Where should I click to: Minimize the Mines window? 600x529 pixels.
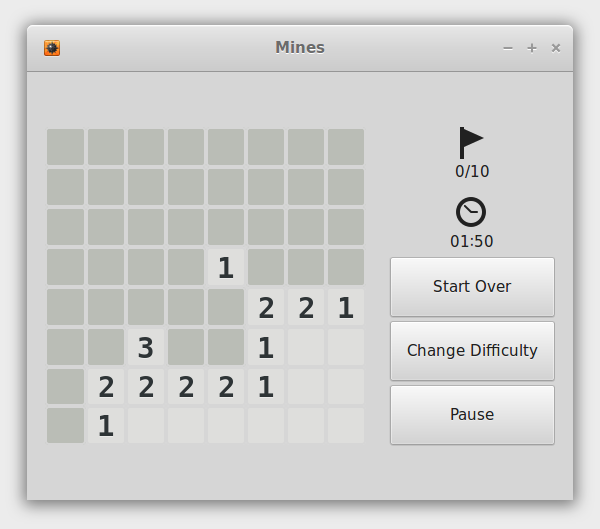(508, 48)
